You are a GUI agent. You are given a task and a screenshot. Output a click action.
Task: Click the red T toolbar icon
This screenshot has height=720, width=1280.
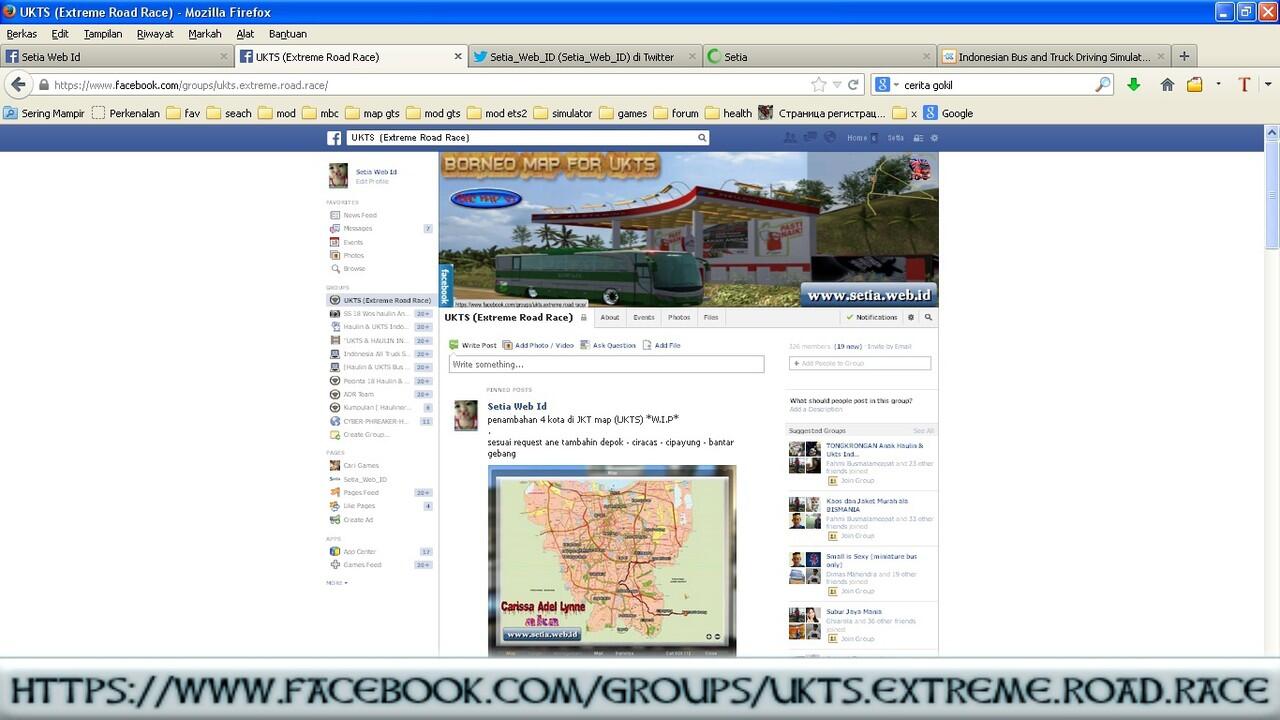coord(1244,85)
